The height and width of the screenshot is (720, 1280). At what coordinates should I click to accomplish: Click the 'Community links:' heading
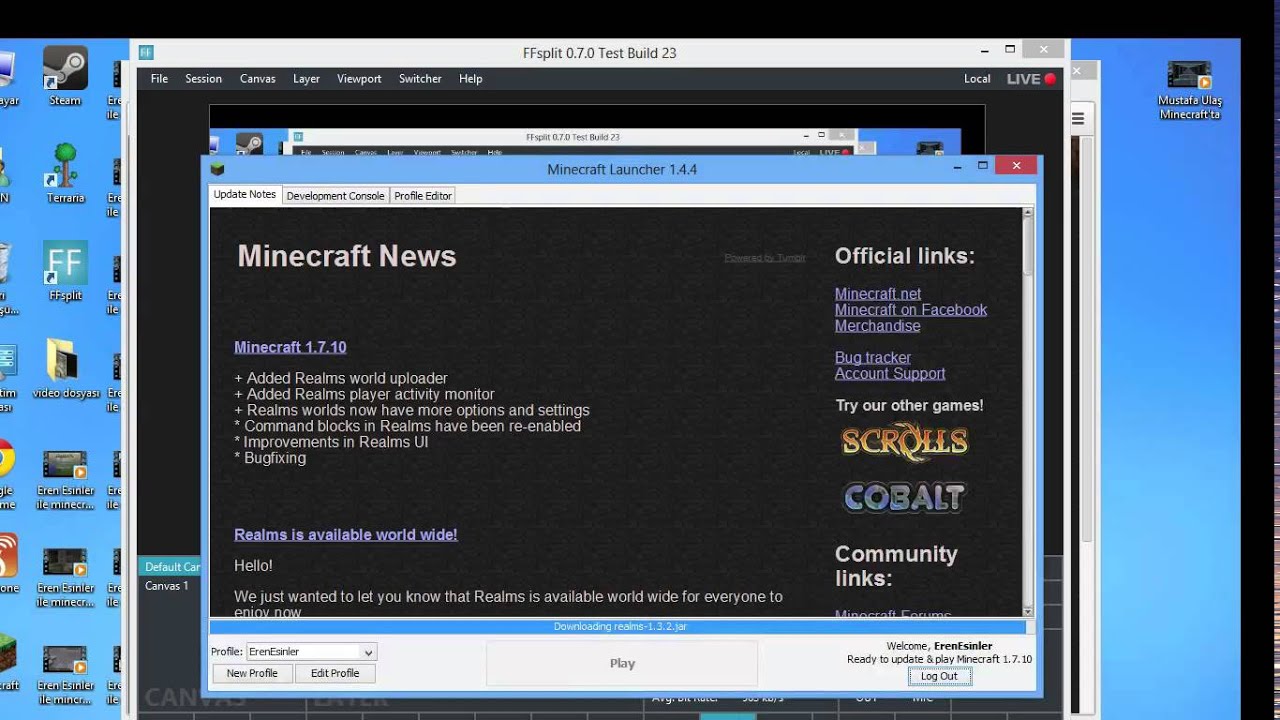[x=896, y=566]
